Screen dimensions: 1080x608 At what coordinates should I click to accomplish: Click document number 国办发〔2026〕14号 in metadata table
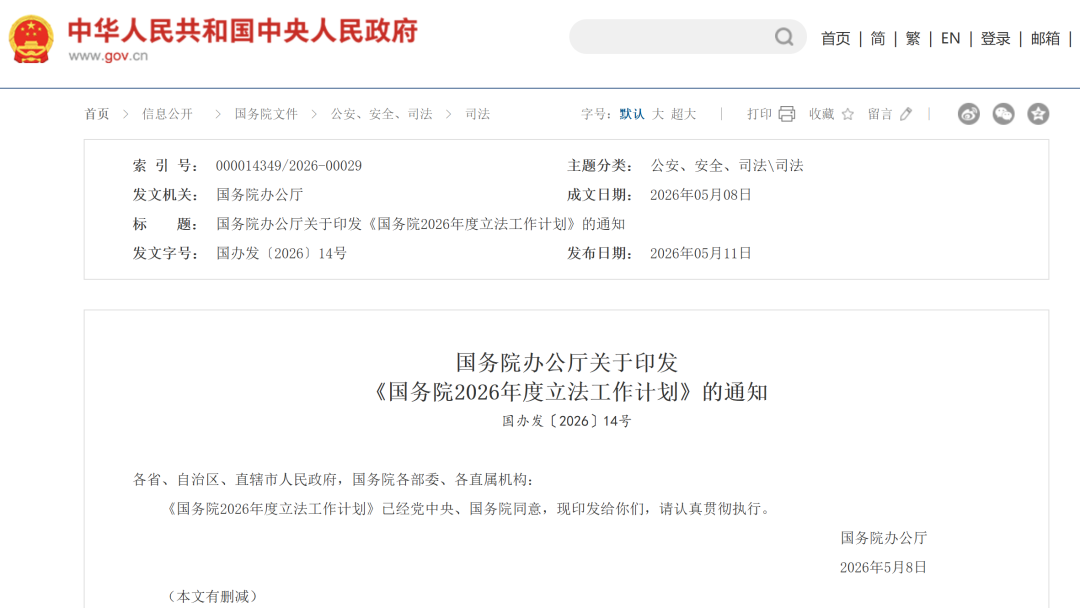tap(281, 253)
